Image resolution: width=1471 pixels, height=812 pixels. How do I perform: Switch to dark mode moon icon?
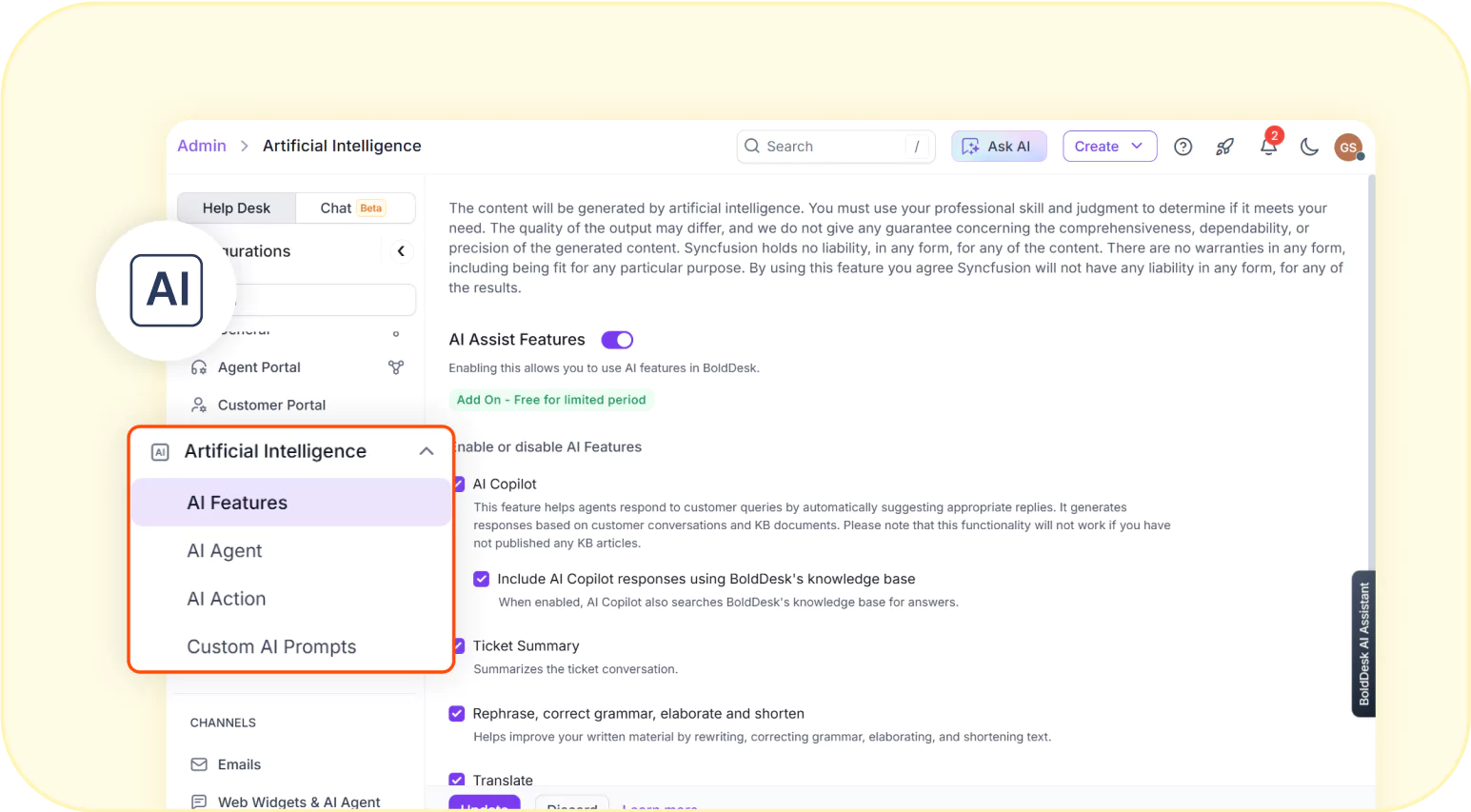pos(1309,147)
